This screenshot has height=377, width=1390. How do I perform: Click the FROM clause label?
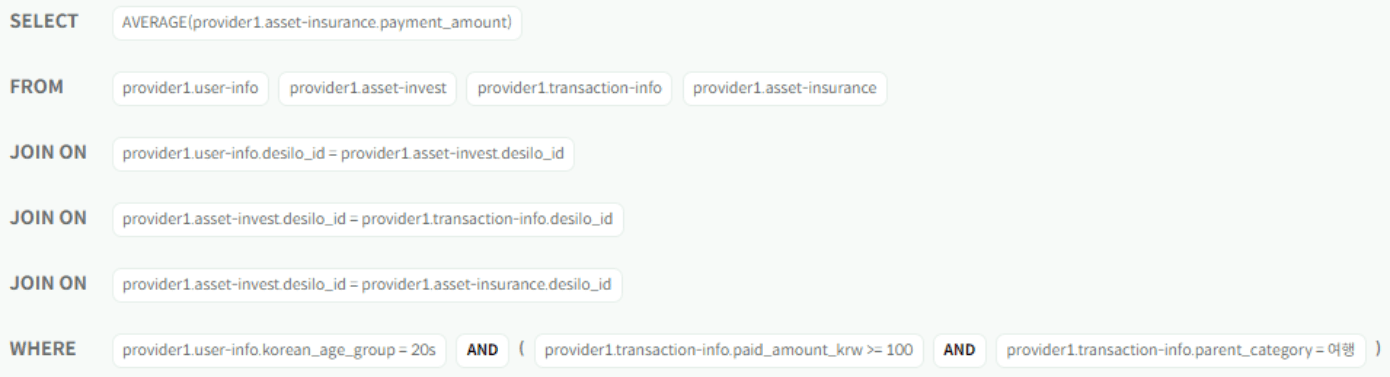pos(37,87)
